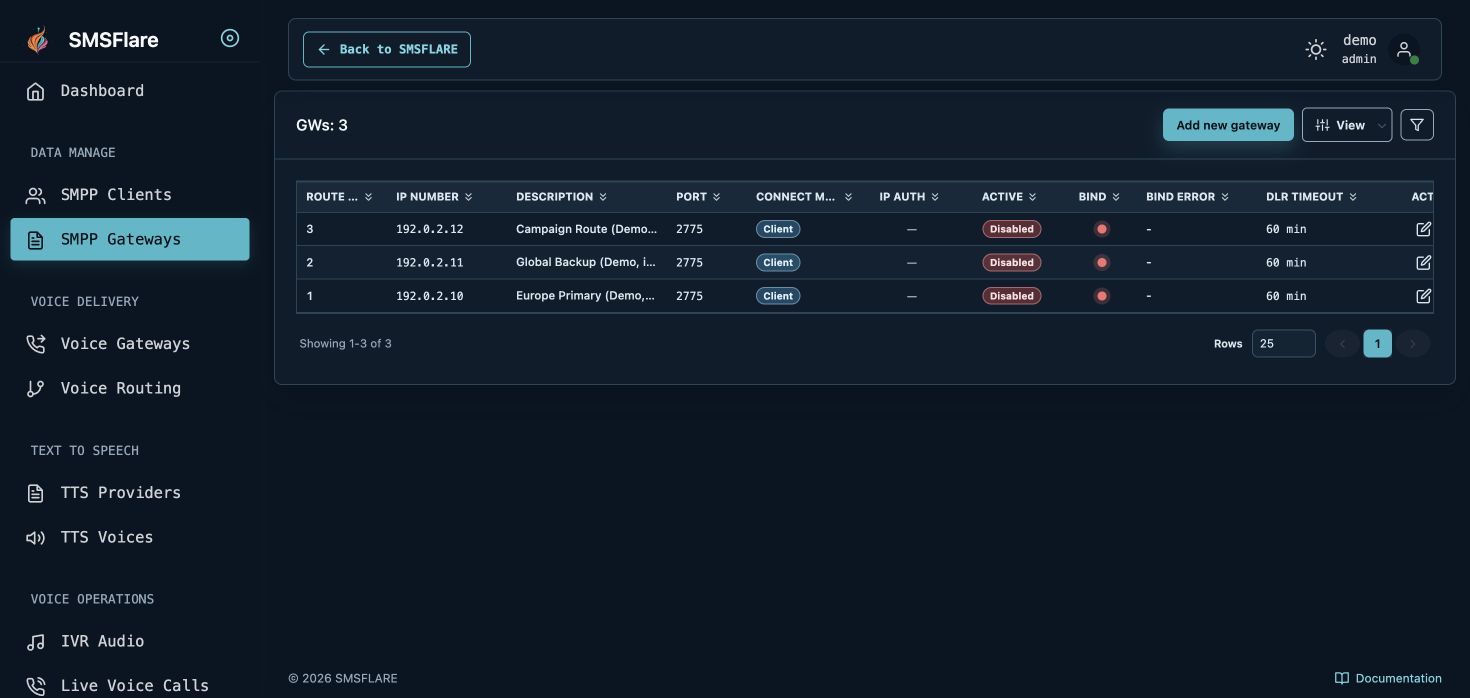Go to Dashboard in the sidebar

[x=130, y=91]
